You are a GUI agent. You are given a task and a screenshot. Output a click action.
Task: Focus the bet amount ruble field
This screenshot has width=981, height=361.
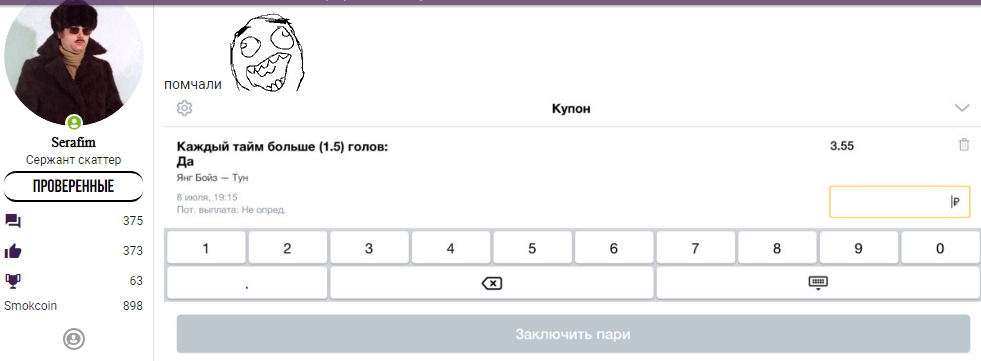pyautogui.click(x=900, y=201)
